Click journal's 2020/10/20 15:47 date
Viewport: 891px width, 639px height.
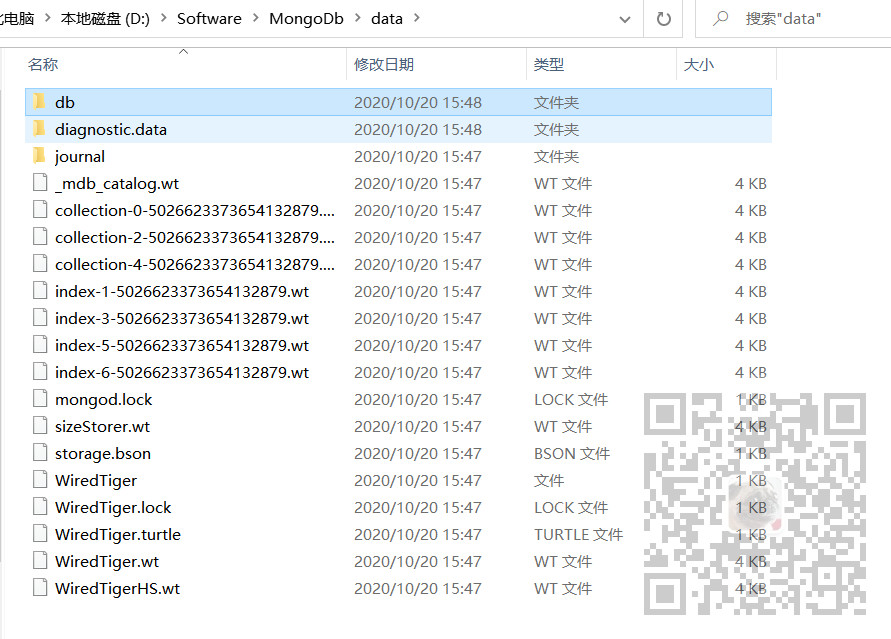(x=418, y=156)
